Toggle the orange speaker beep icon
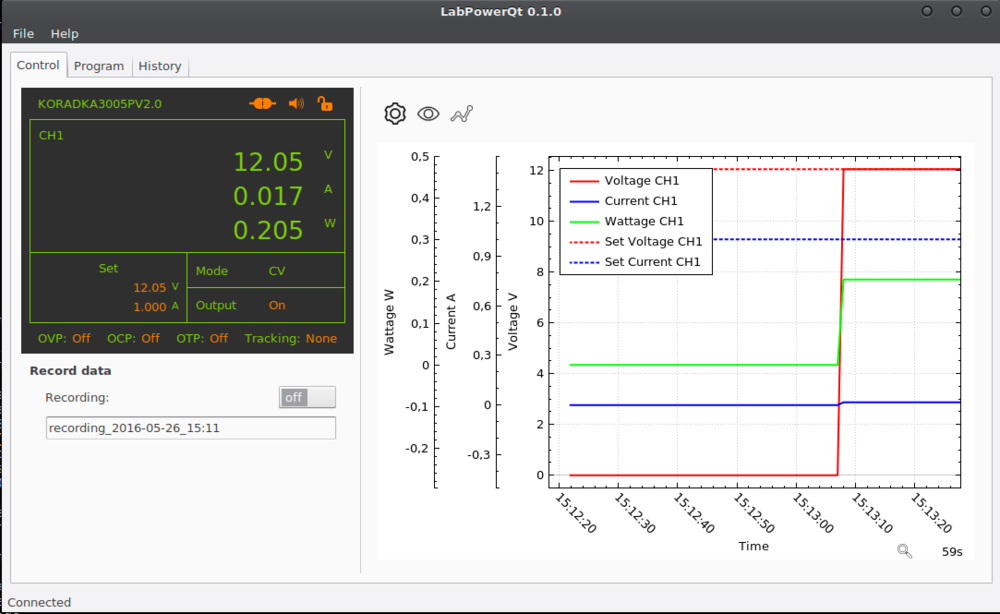The width and height of the screenshot is (1000, 614). pos(296,103)
